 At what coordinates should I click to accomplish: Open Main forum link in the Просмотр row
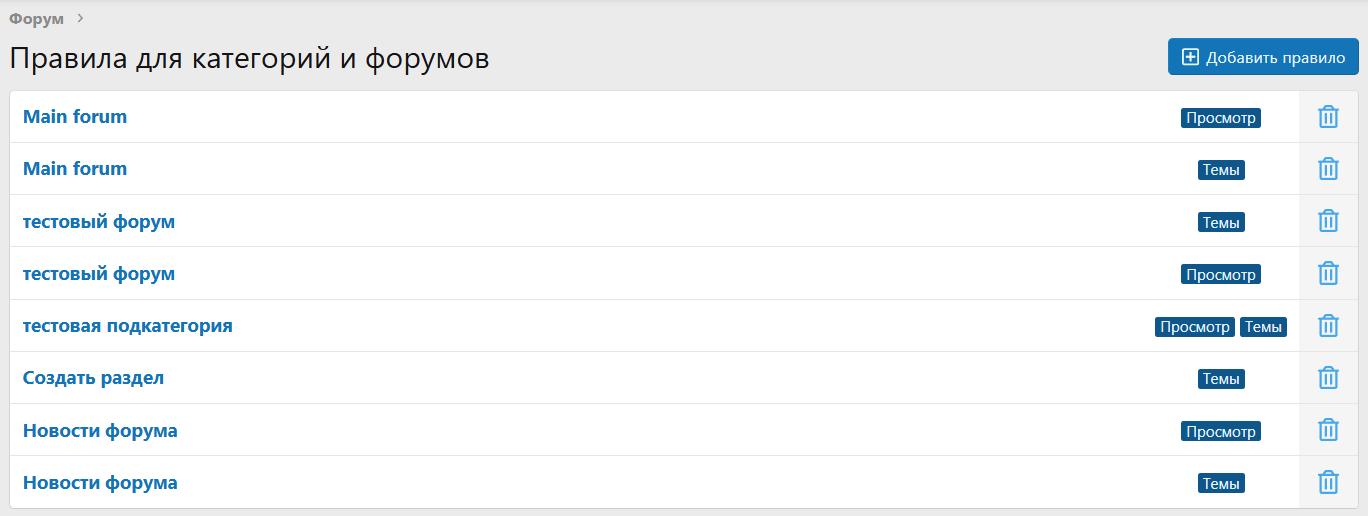(75, 117)
